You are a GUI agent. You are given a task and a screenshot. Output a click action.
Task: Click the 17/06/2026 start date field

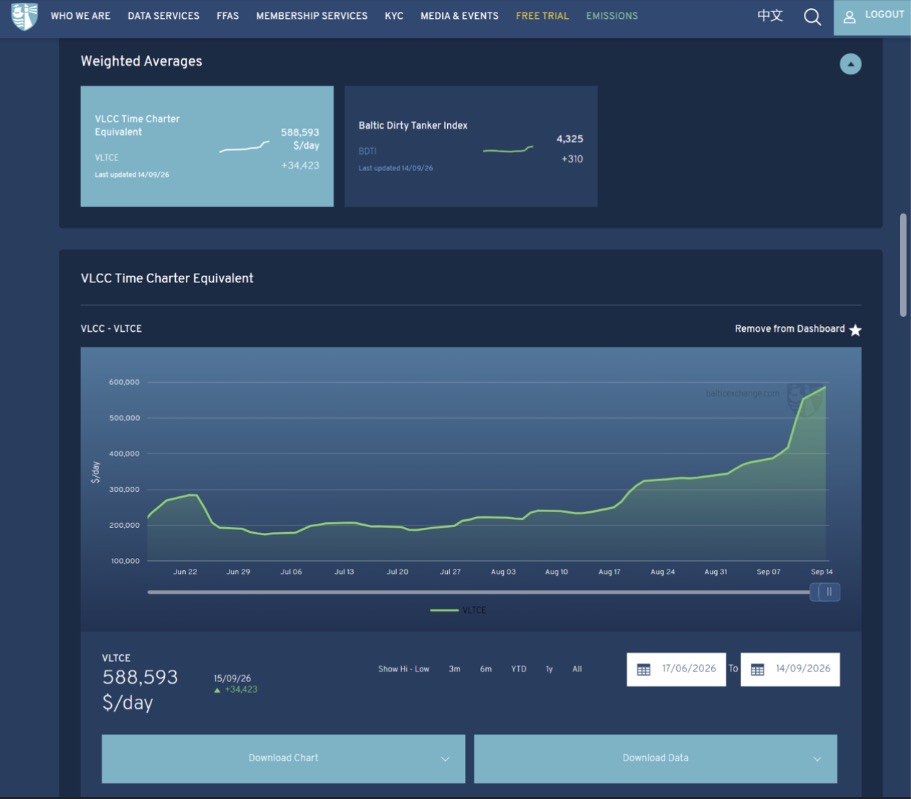(676, 669)
